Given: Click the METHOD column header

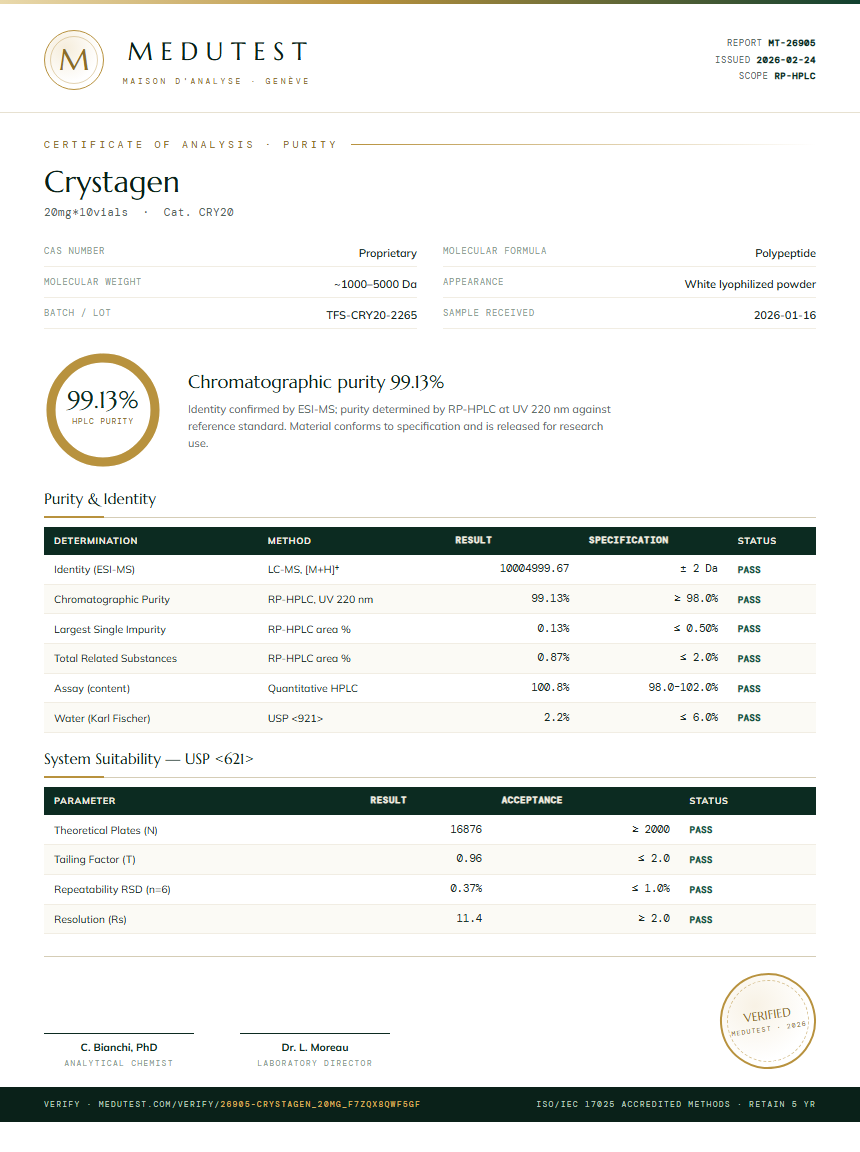Looking at the screenshot, I should click(289, 541).
